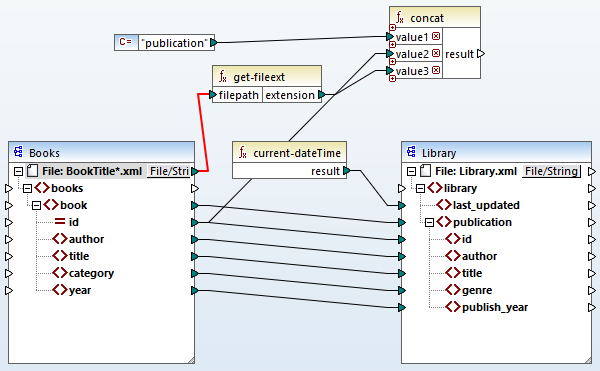The width and height of the screenshot is (600, 371).
Task: Select the title element in Library
Action: [472, 273]
